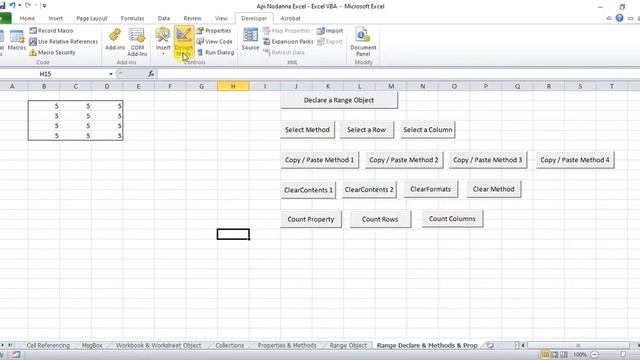The height and width of the screenshot is (360, 640).
Task: Open Workbook & Worksheet Object sheet
Action: [158, 345]
